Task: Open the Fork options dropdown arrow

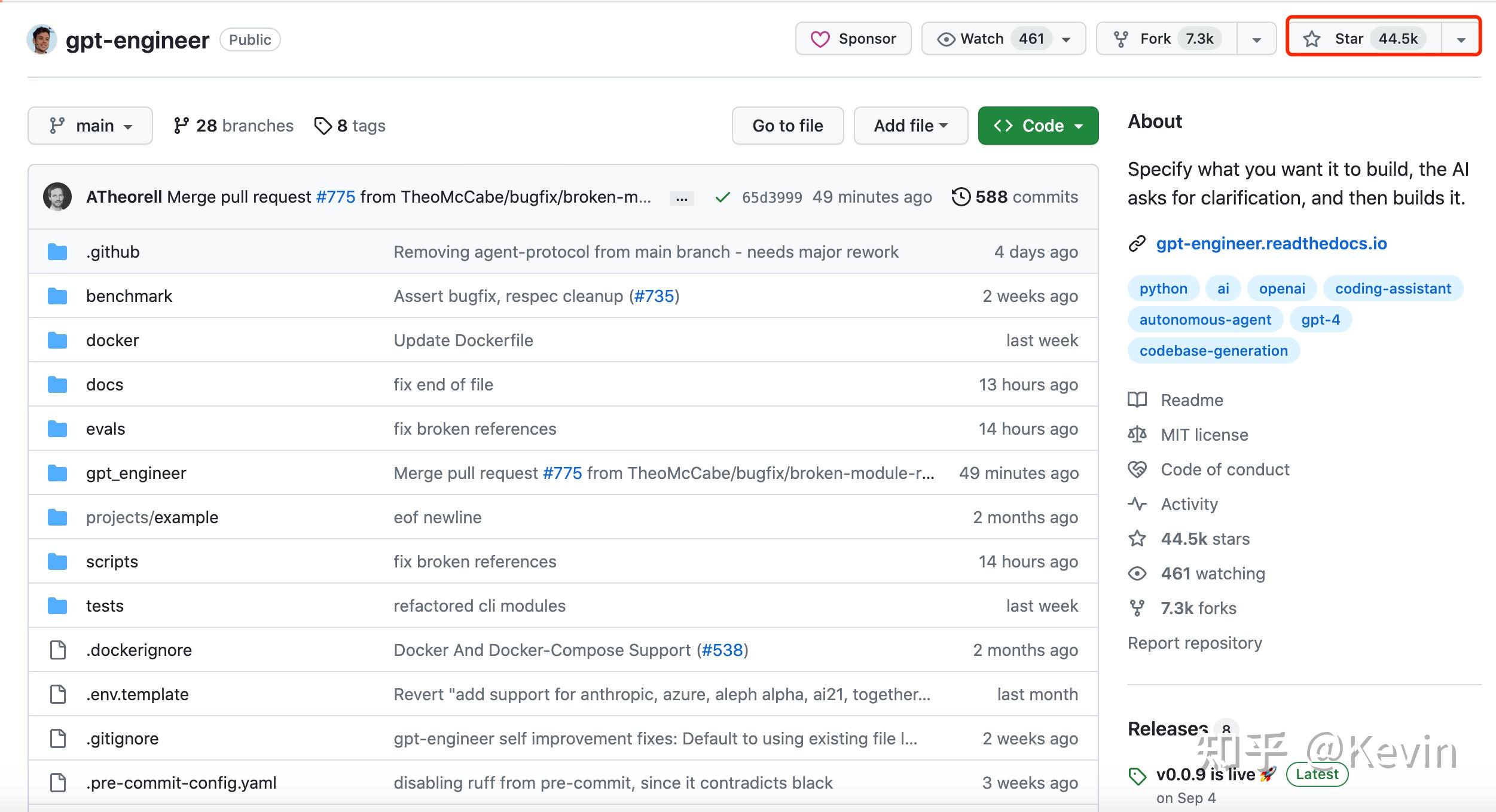Action: click(1256, 39)
